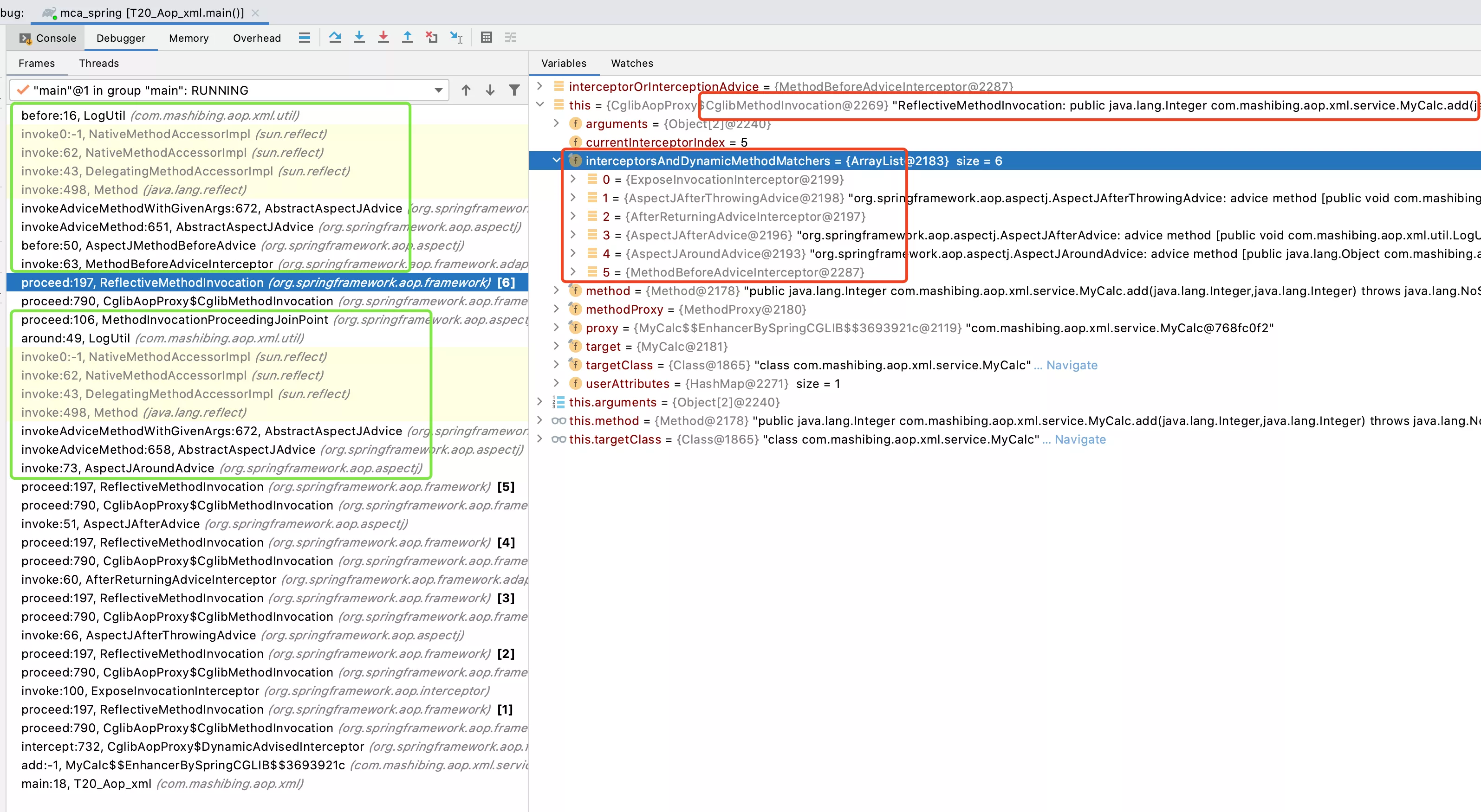Screen dimensions: 1481x812
Task: Click Navigate link beside targetClass field
Action: tap(1072, 365)
